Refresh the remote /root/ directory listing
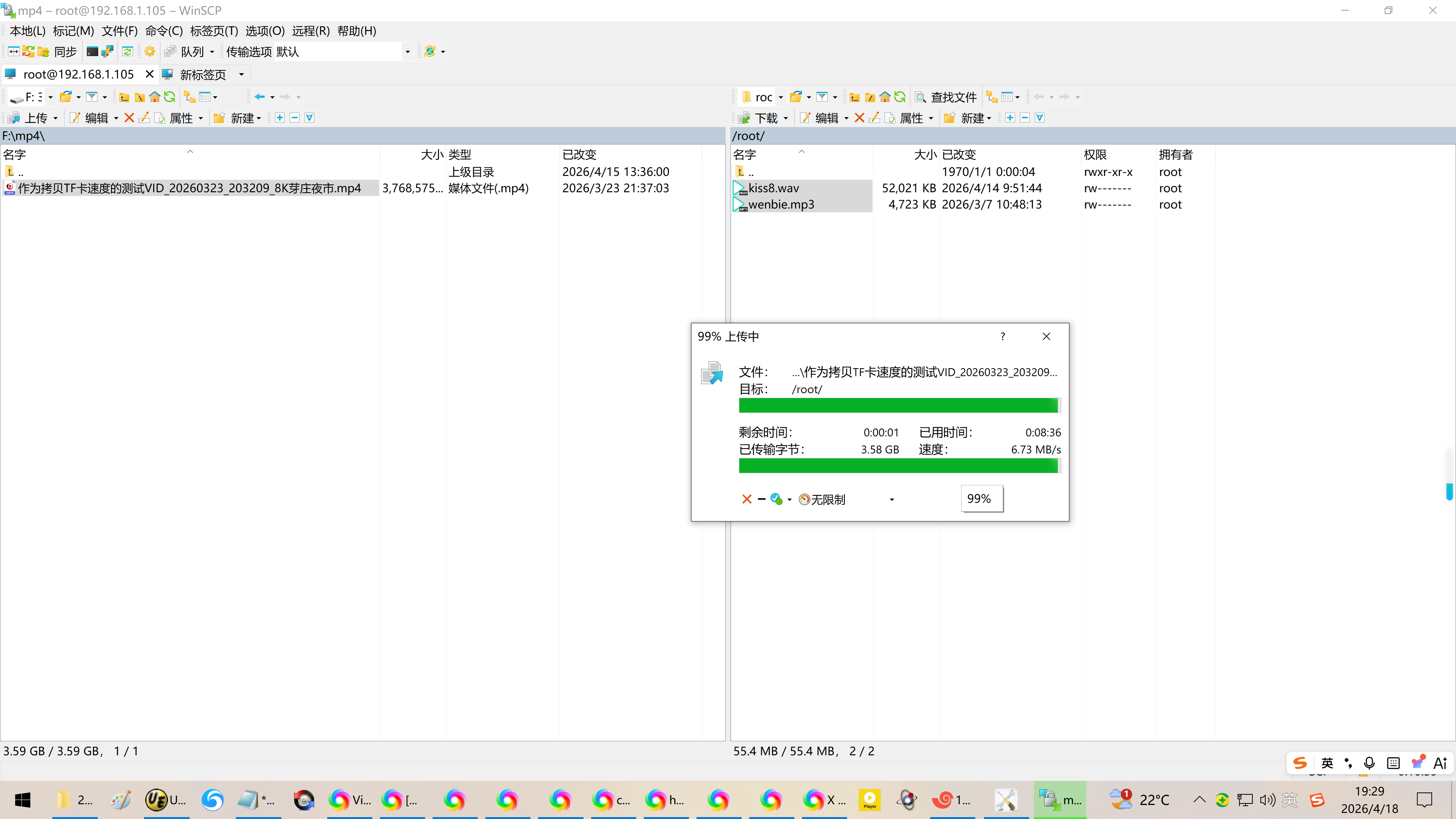Screen dimensions: 1456x819 (900, 97)
